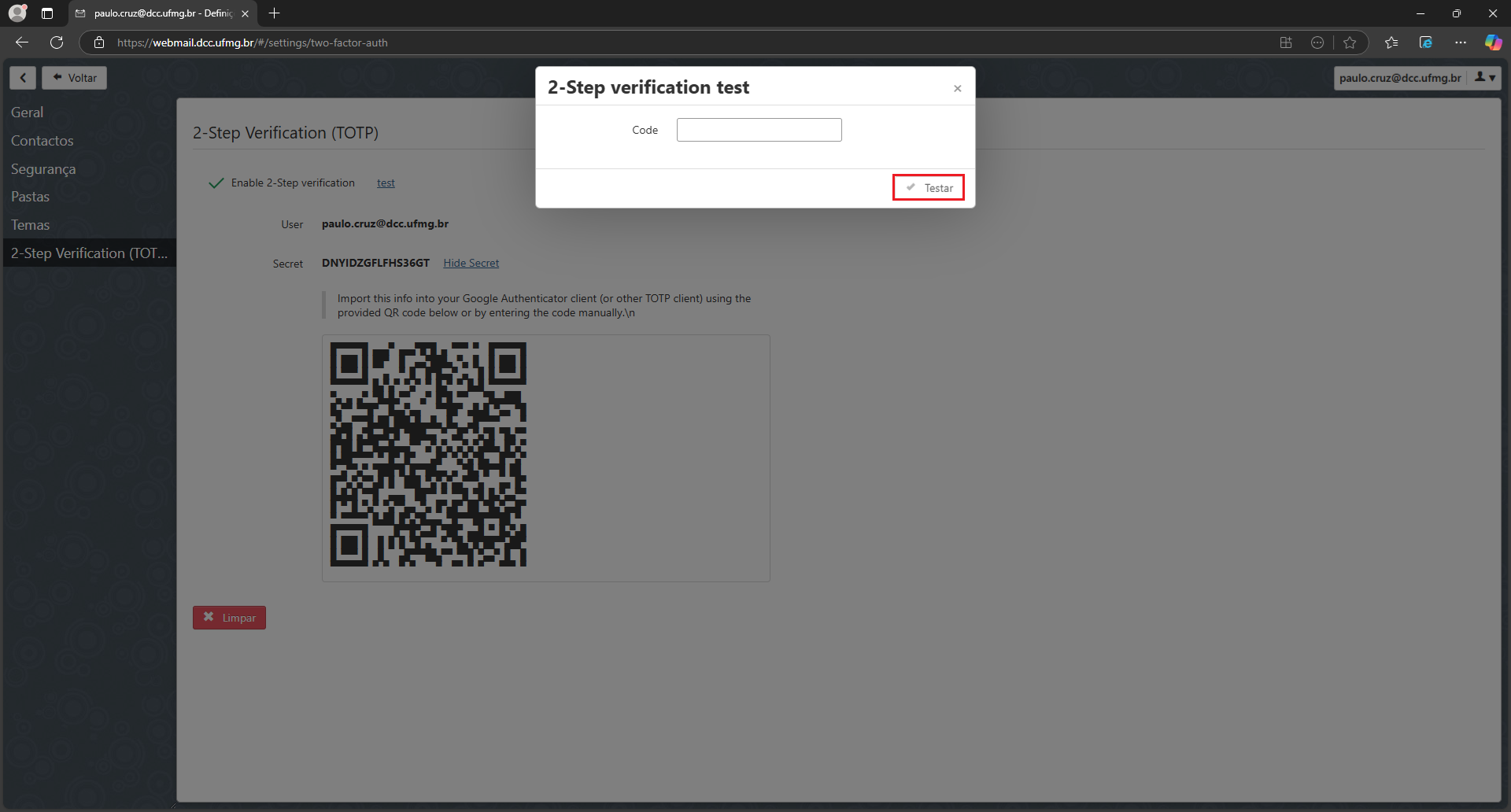1511x812 pixels.
Task: Open the Geral settings section
Action: point(28,113)
